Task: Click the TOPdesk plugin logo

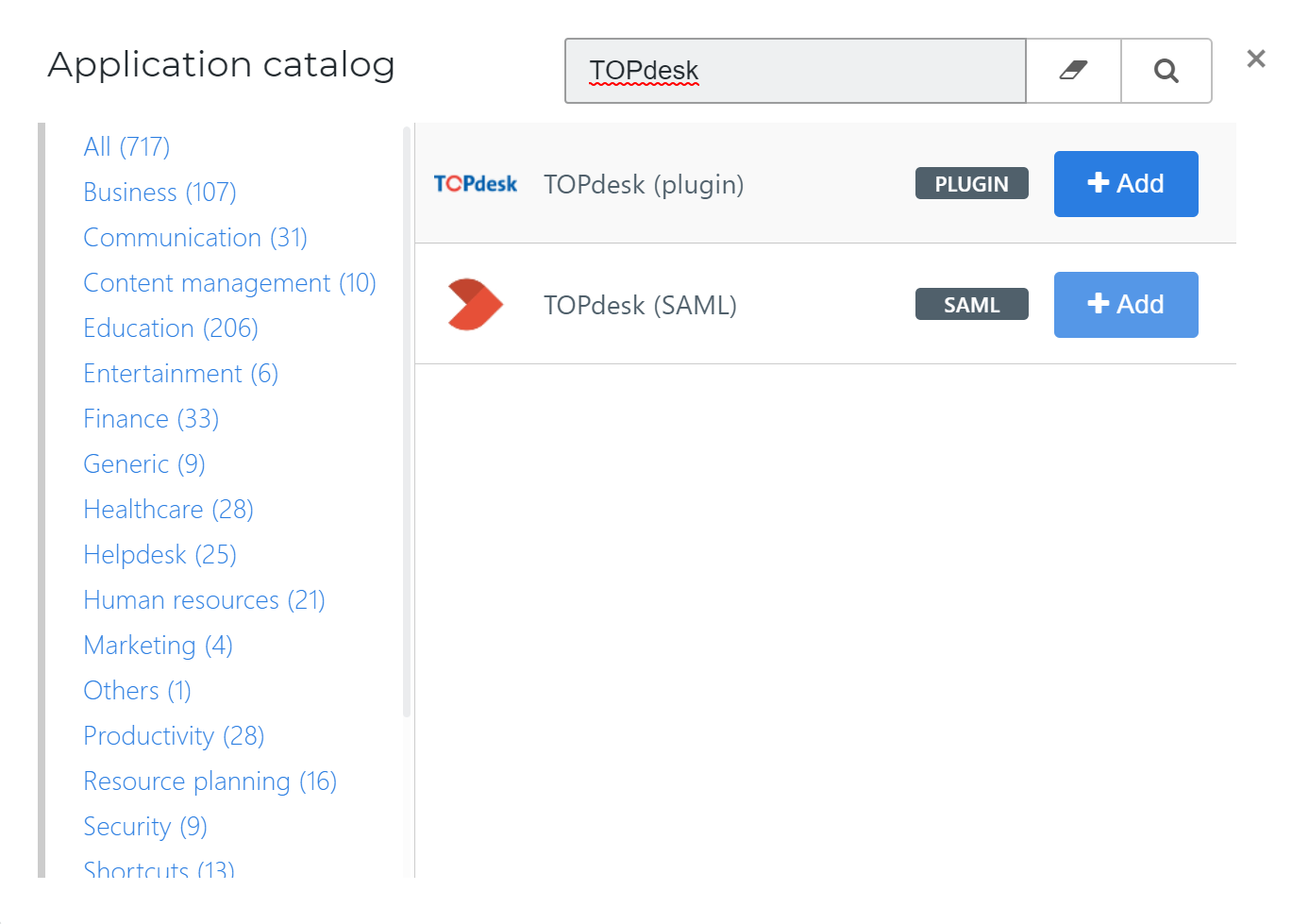Action: click(476, 184)
